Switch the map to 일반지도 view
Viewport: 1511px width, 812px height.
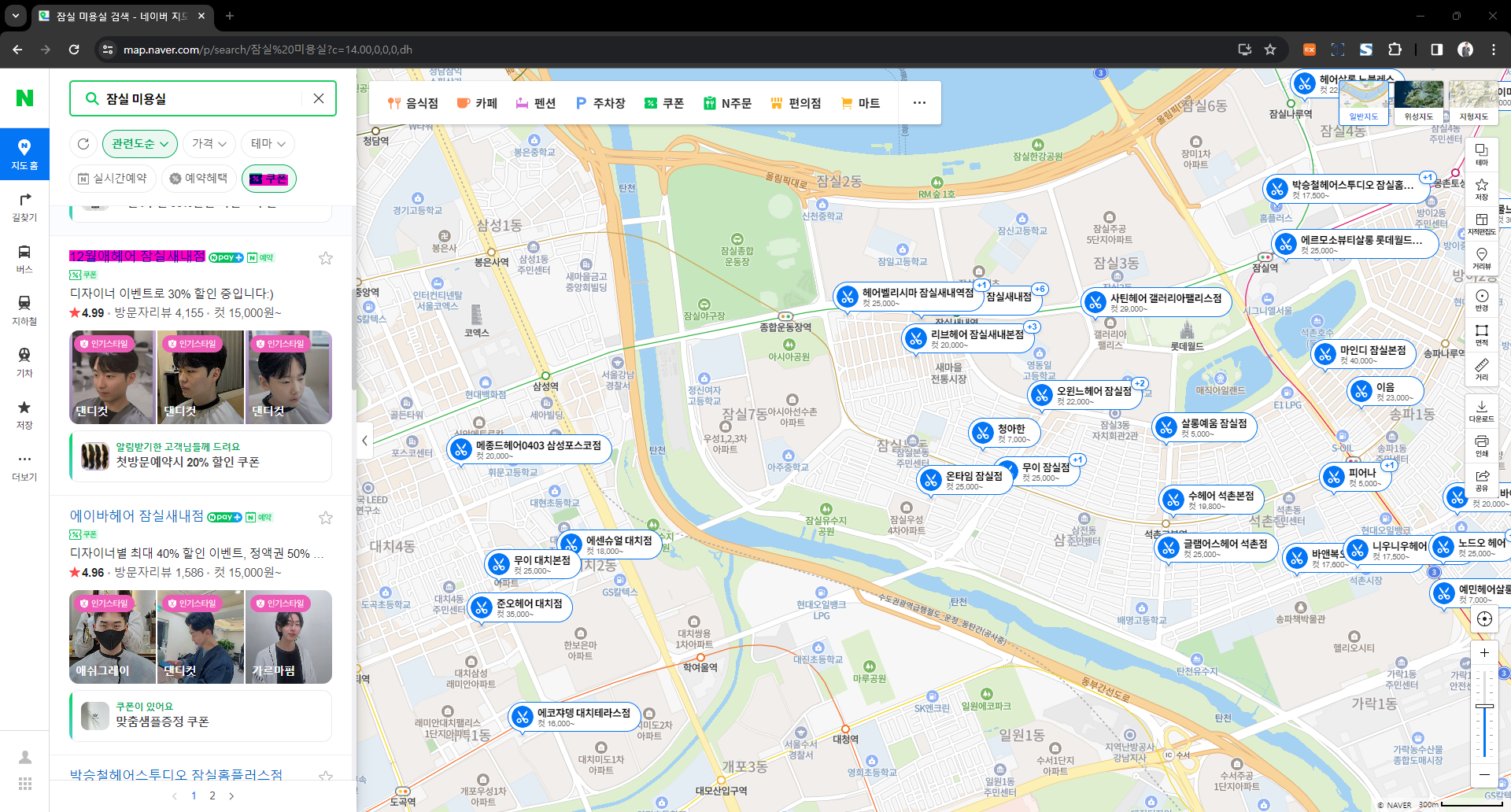click(1364, 102)
